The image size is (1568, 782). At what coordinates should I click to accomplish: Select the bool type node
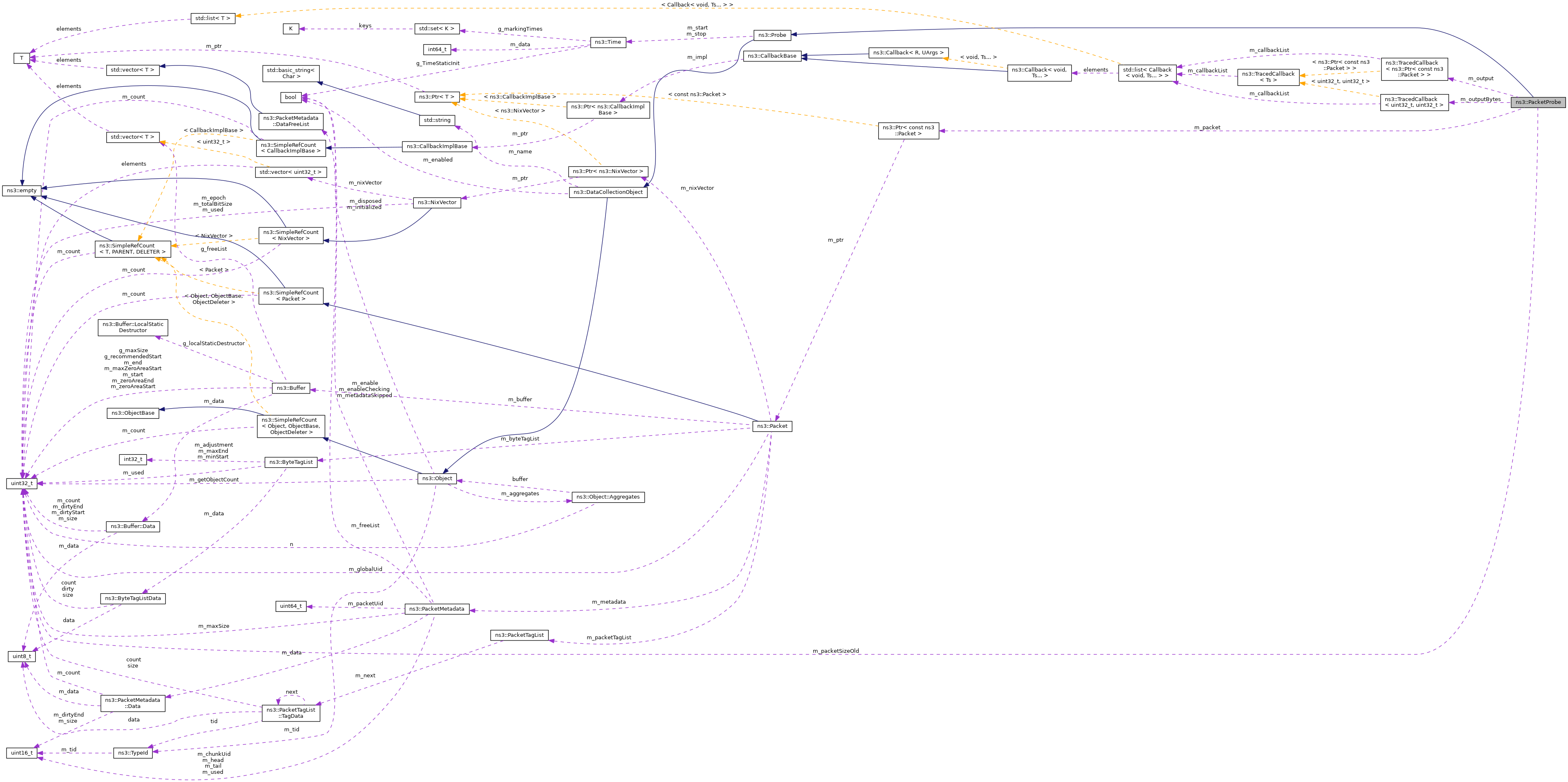(x=291, y=97)
